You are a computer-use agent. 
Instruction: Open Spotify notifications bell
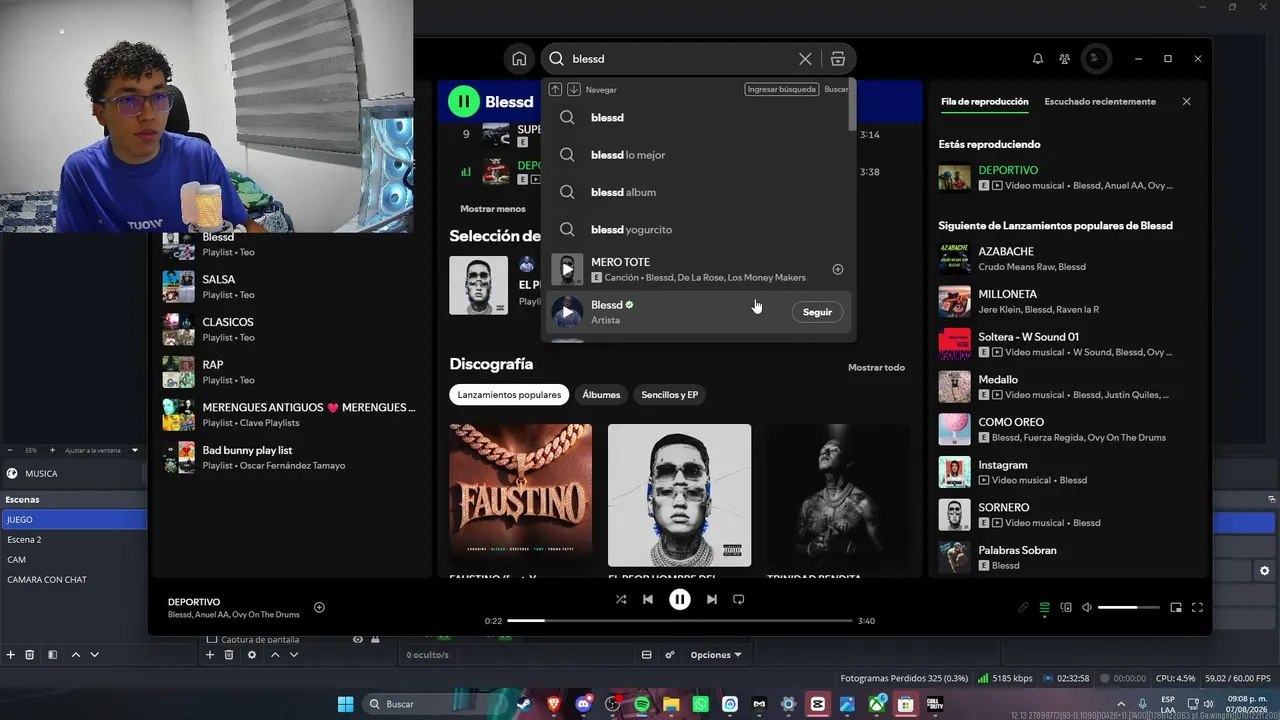pyautogui.click(x=1038, y=59)
